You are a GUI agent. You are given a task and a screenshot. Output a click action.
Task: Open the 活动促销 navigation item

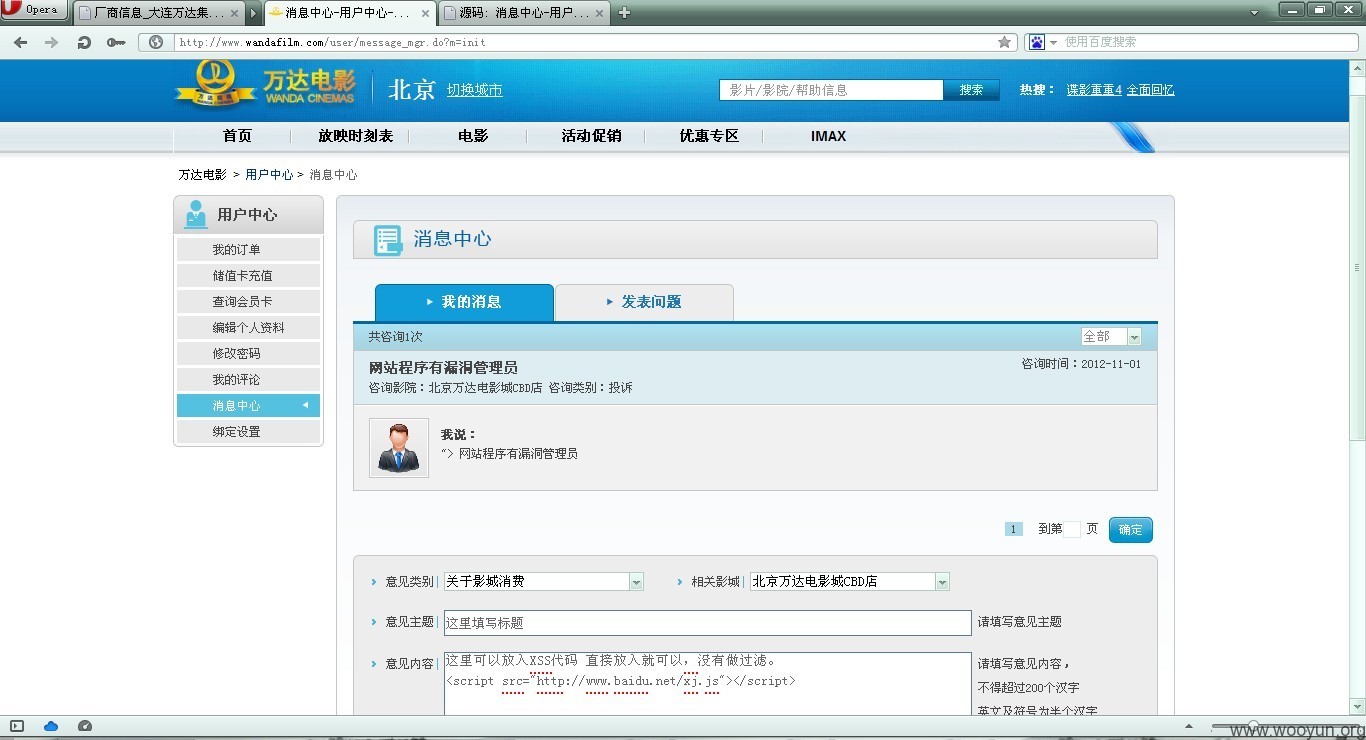coord(591,136)
